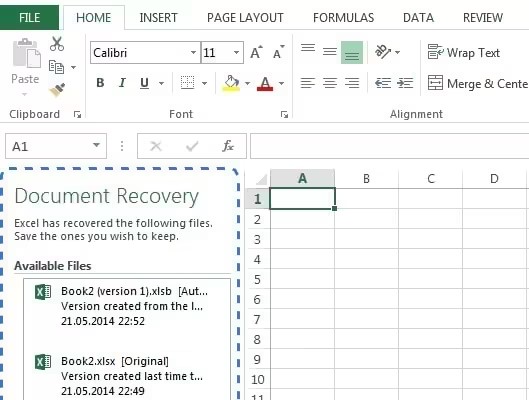This screenshot has width=529, height=400.
Task: Click Merge & Center button
Action: pyautogui.click(x=478, y=83)
